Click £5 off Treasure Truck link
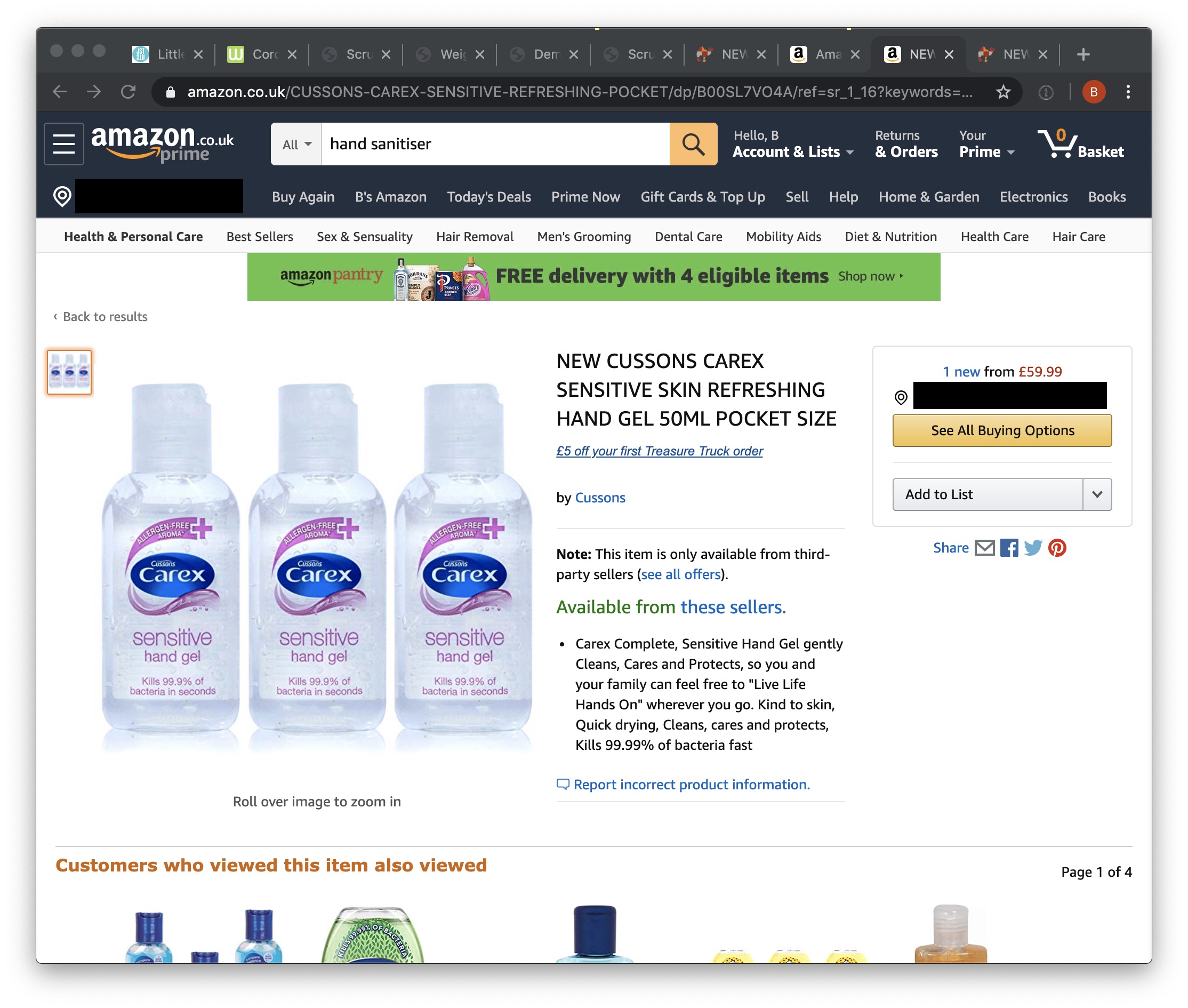 pos(659,451)
